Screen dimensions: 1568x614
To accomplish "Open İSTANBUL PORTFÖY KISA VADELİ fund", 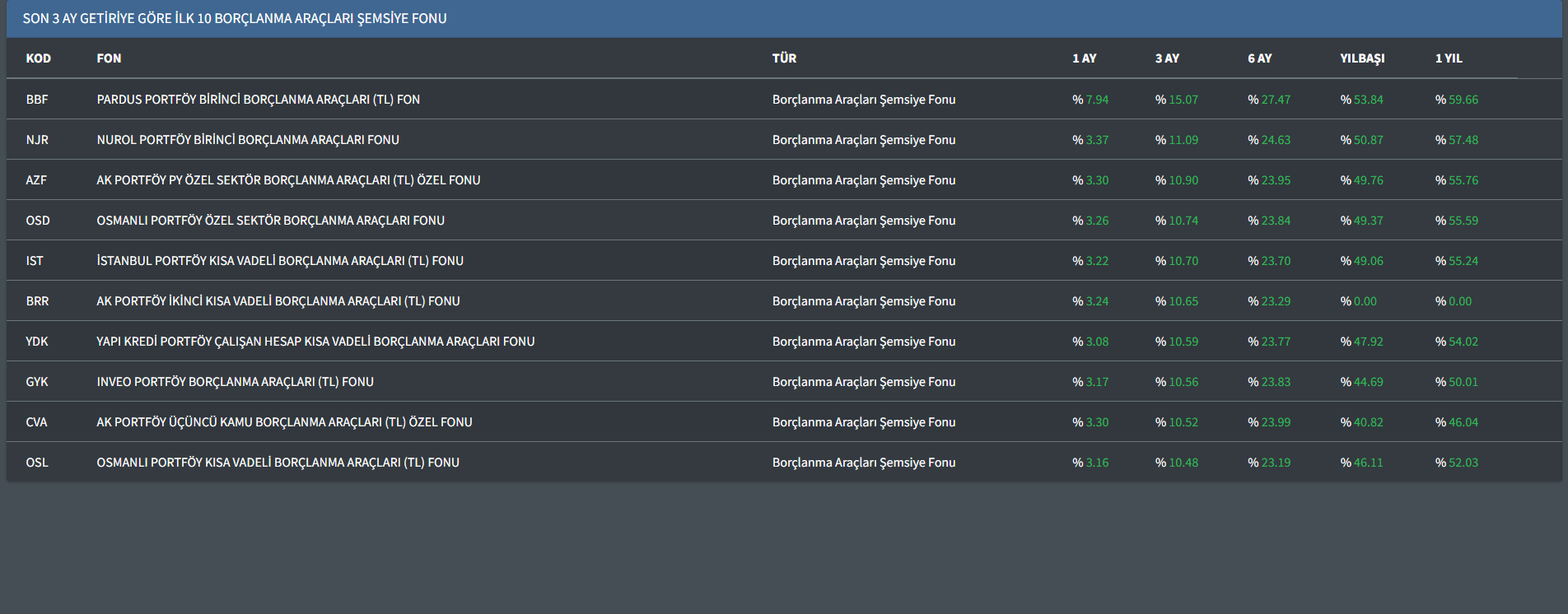I will pyautogui.click(x=280, y=261).
